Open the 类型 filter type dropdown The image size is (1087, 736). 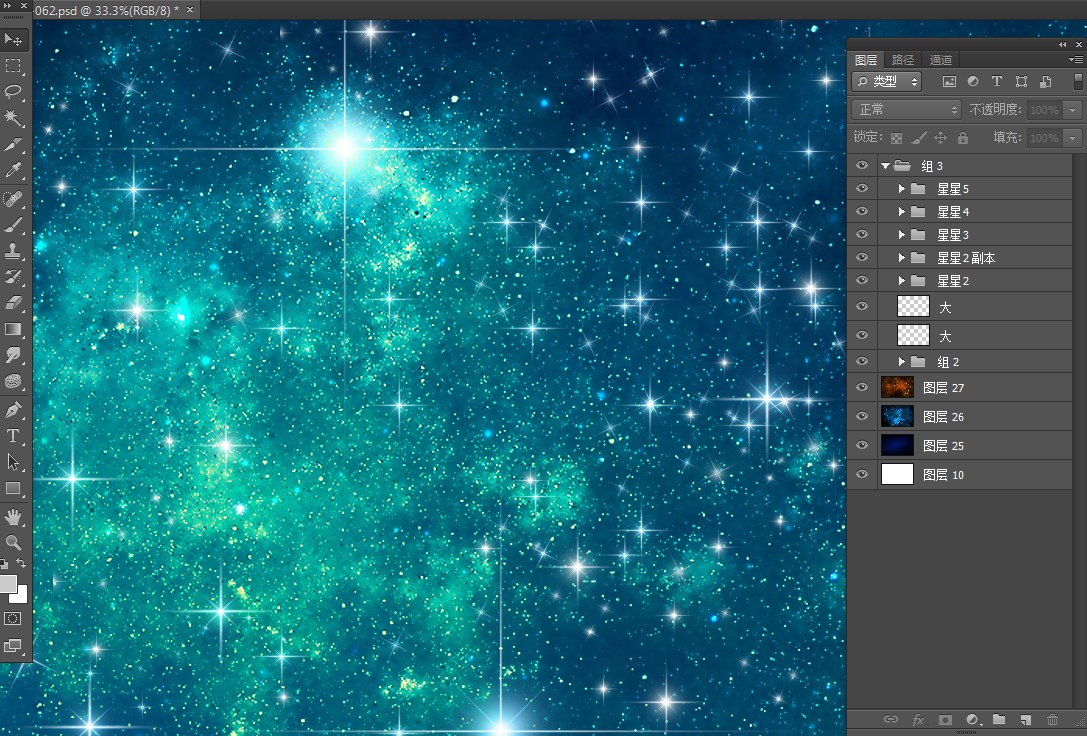[x=887, y=82]
